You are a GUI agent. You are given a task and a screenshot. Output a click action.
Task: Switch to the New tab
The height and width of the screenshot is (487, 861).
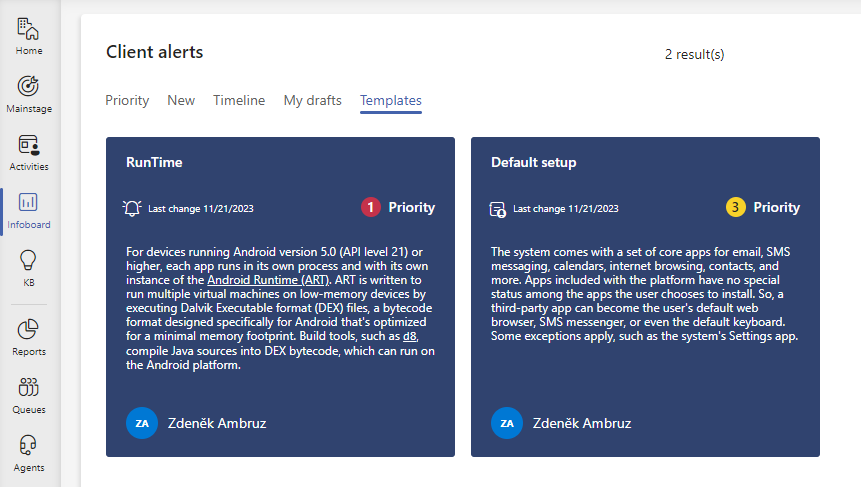tap(181, 100)
